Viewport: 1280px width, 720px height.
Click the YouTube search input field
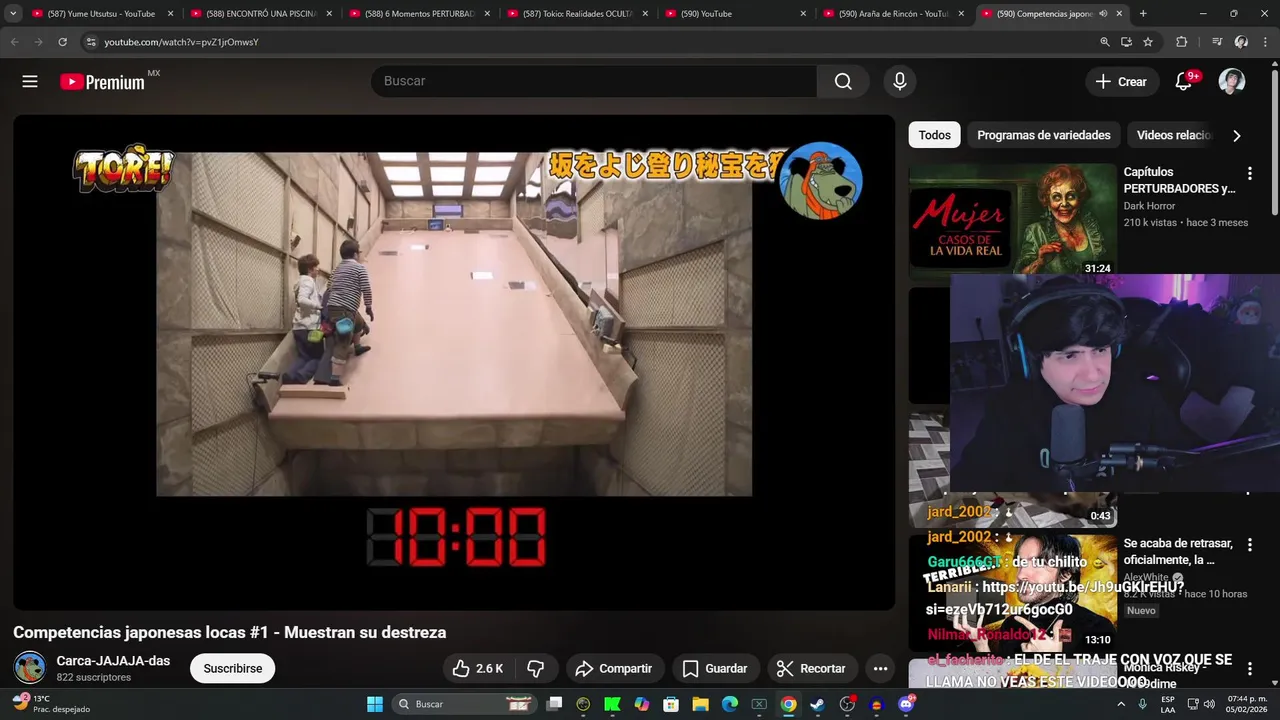594,82
